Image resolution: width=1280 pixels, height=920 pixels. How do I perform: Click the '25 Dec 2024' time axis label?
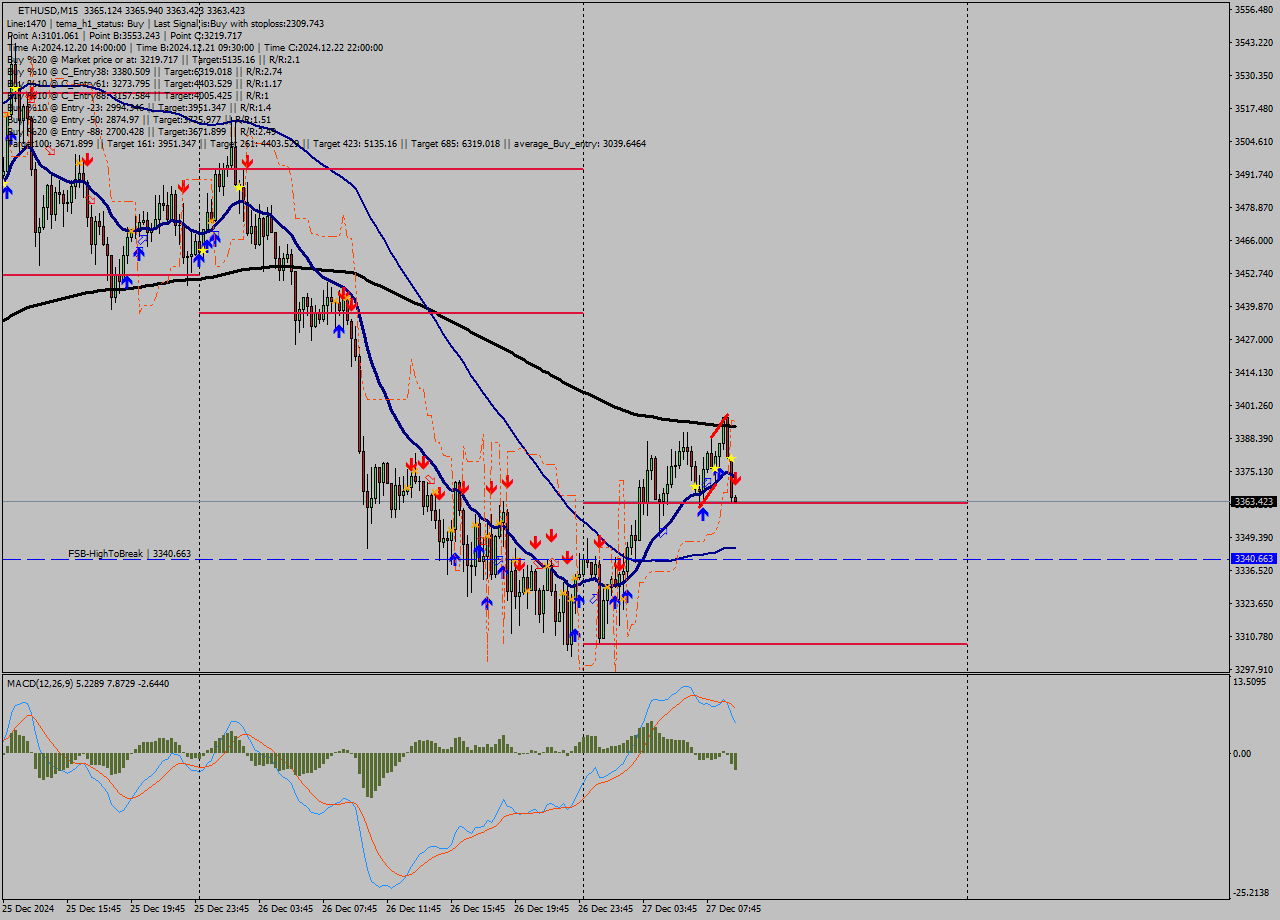(30, 909)
